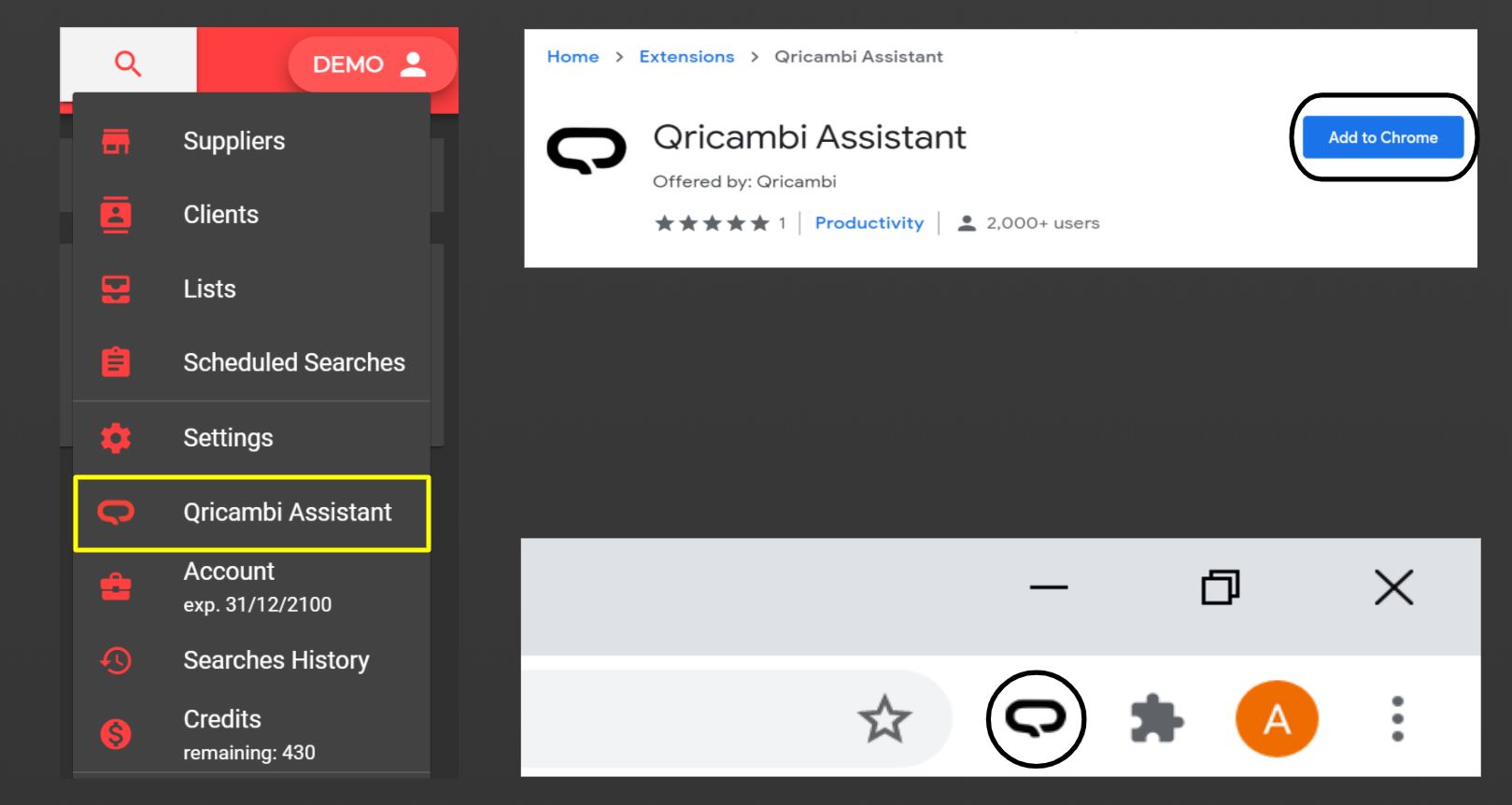This screenshot has height=805, width=1512.
Task: Click the user silhouette icon beside DEMO
Action: point(413,64)
